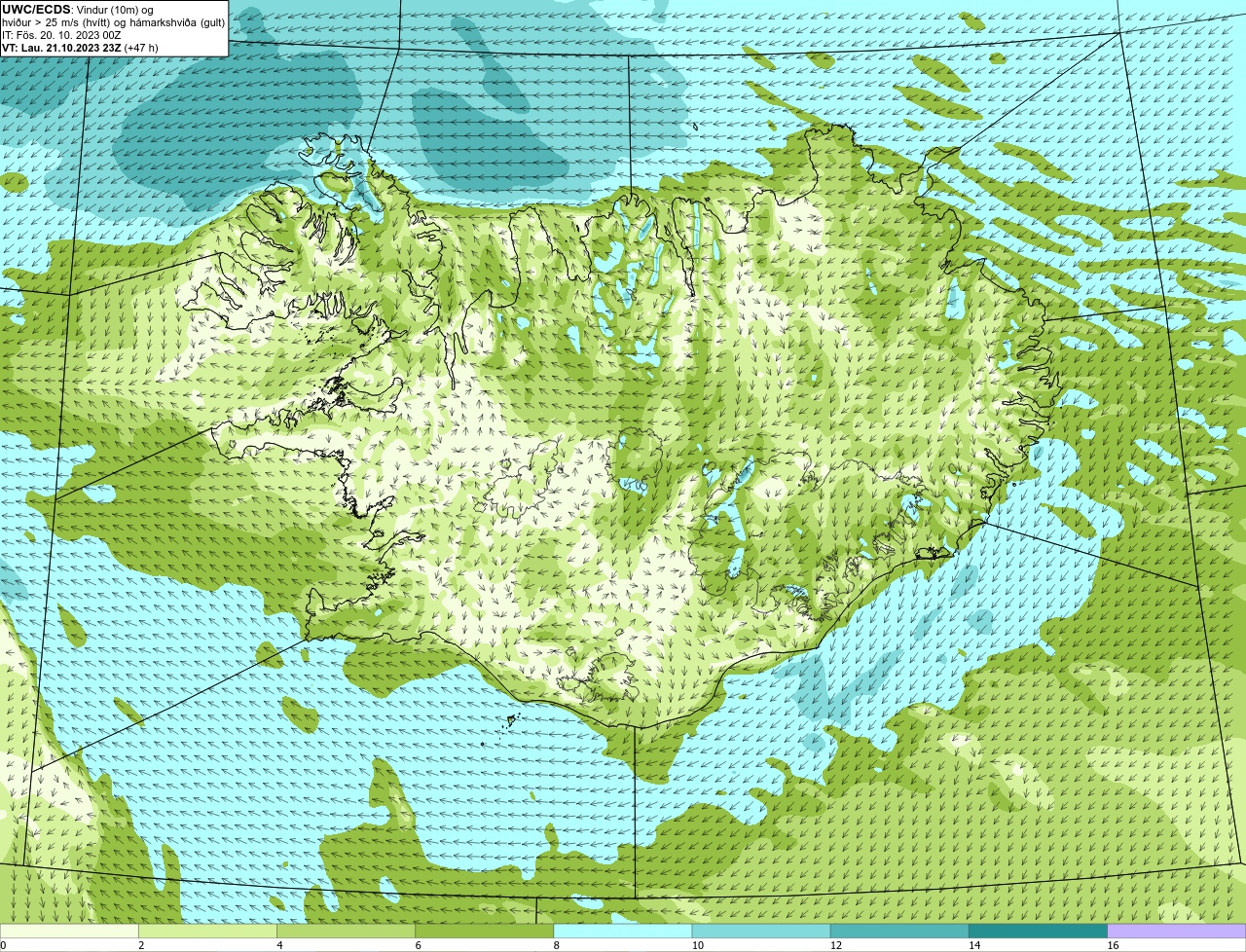The width and height of the screenshot is (1246, 952).
Task: Click the legend scale value "4"
Action: point(279,945)
